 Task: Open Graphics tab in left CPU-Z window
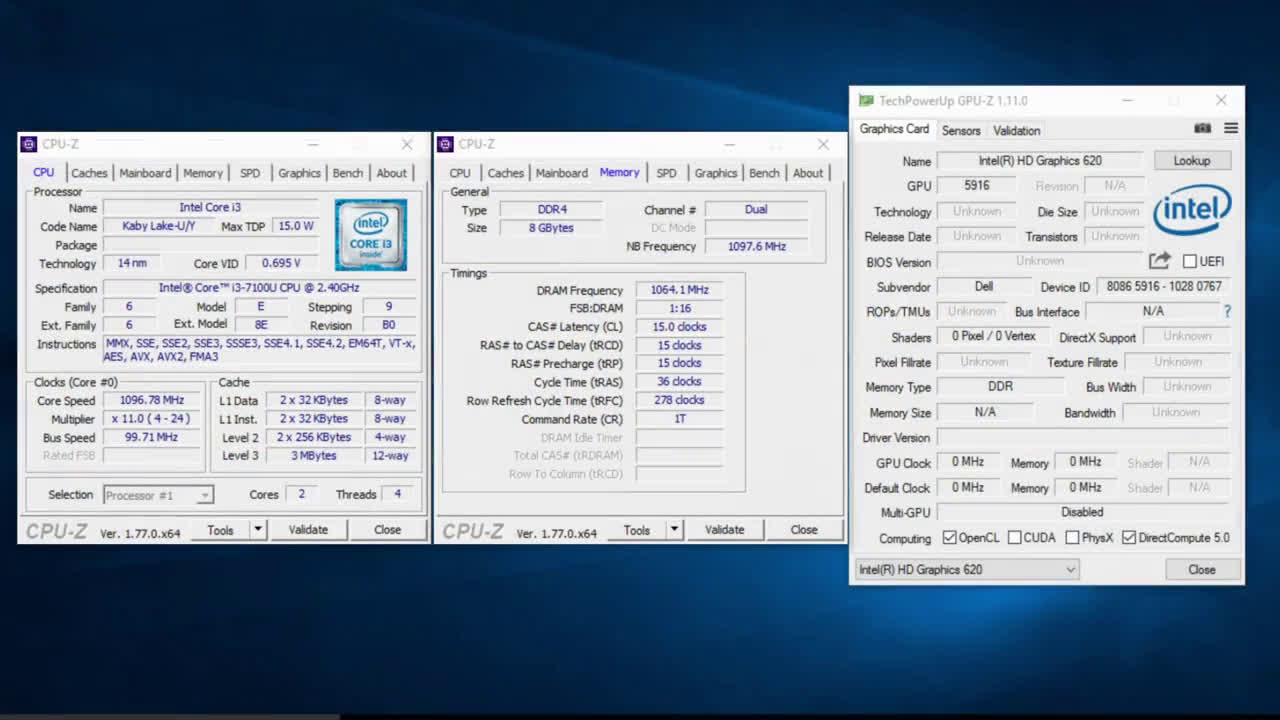tap(299, 173)
